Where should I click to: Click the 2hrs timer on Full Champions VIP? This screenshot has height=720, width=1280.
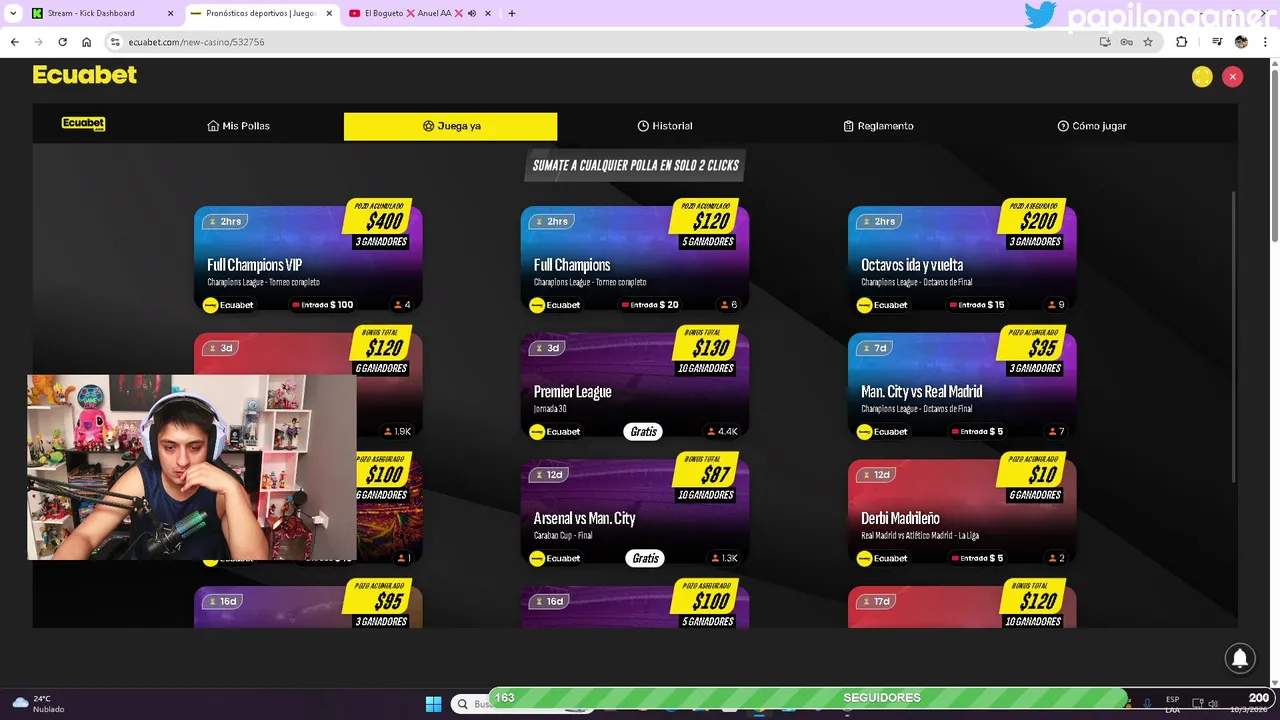(224, 221)
